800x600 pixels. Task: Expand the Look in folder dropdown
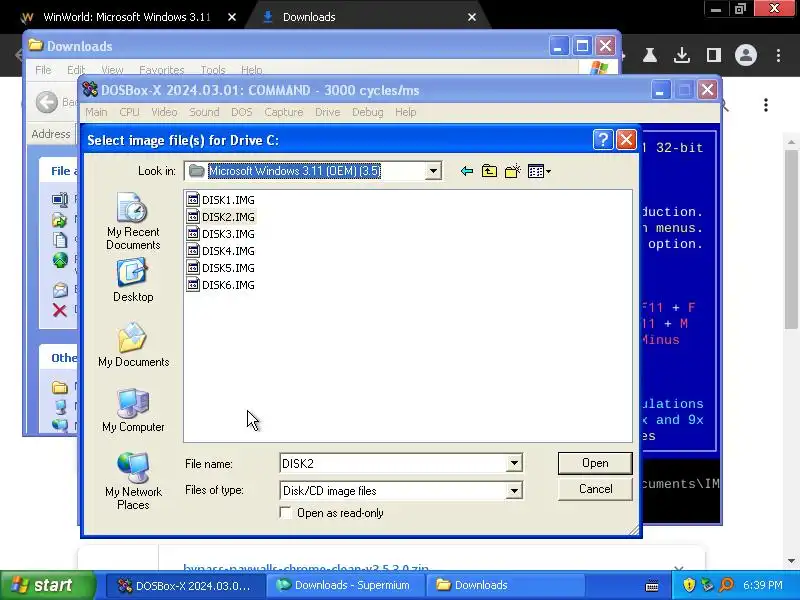(x=433, y=171)
